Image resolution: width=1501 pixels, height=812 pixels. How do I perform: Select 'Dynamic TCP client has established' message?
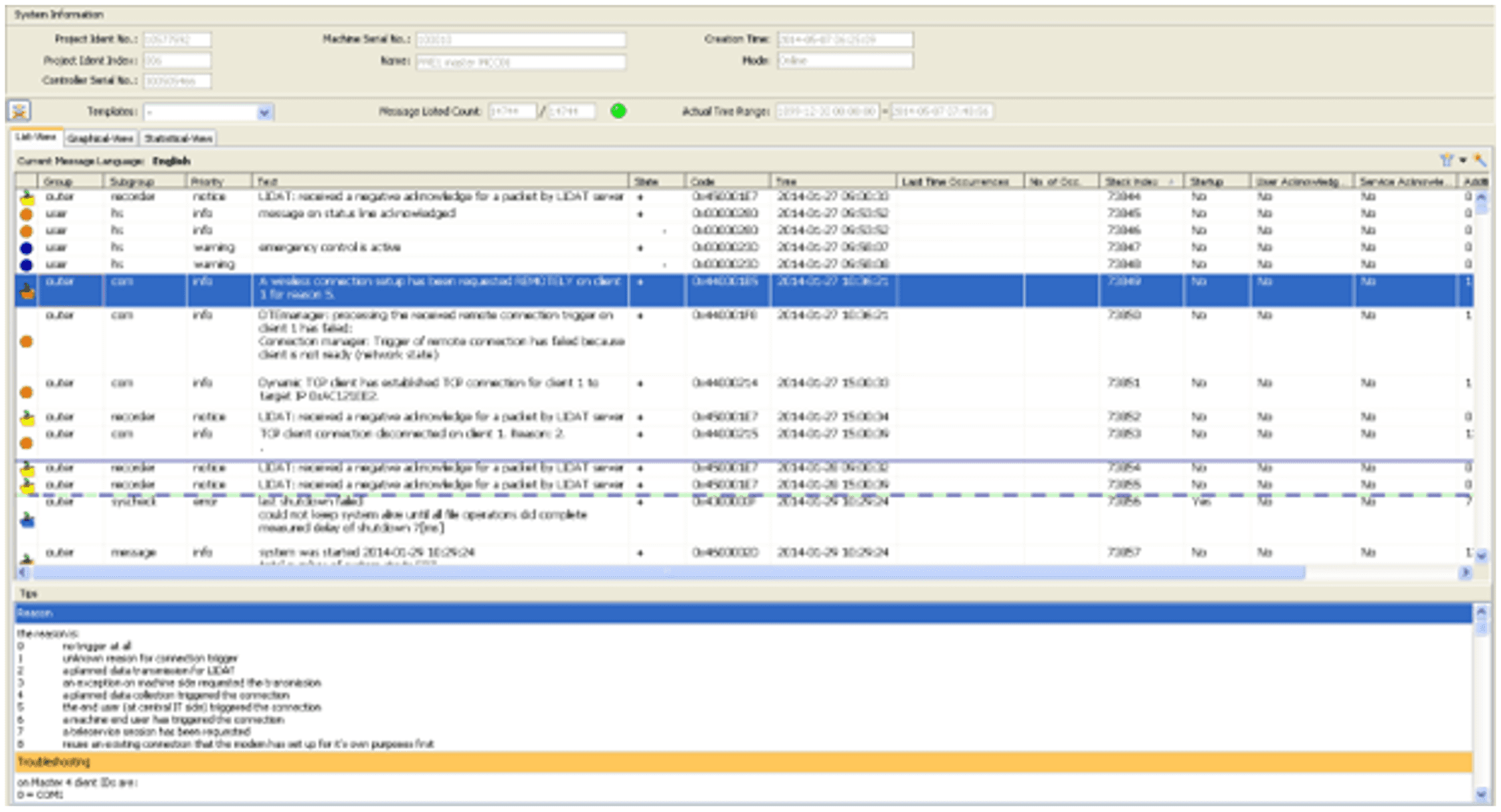pos(428,389)
